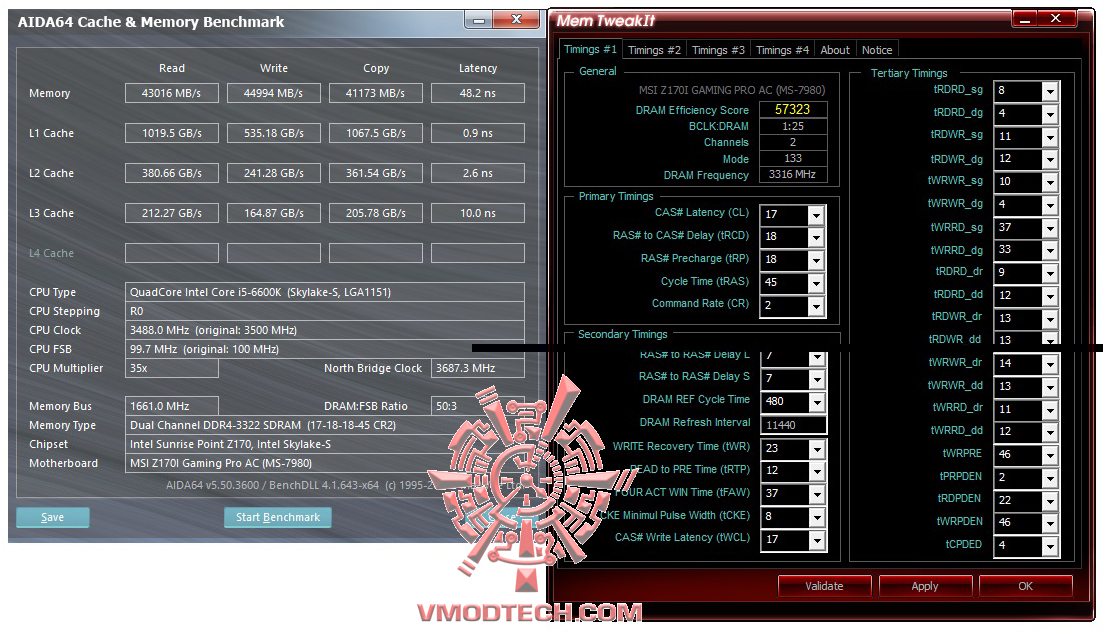Close the Mem TweakIt window

click(x=1056, y=18)
